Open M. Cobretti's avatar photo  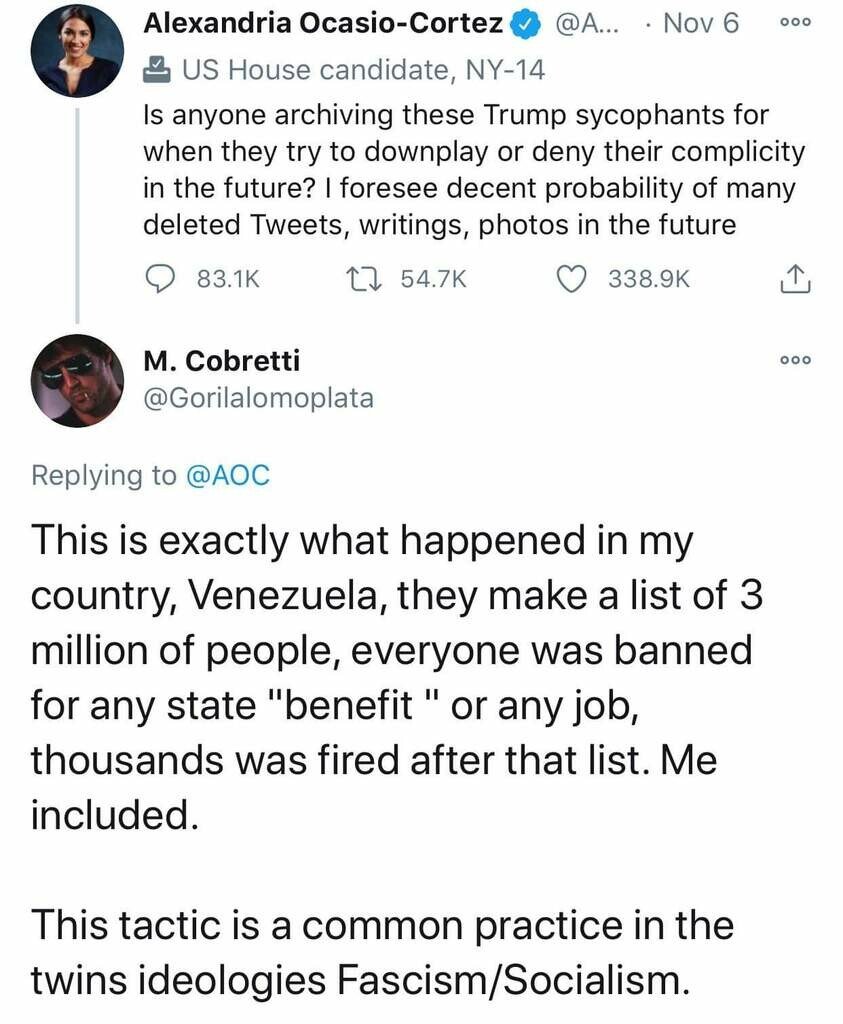[x=77, y=379]
